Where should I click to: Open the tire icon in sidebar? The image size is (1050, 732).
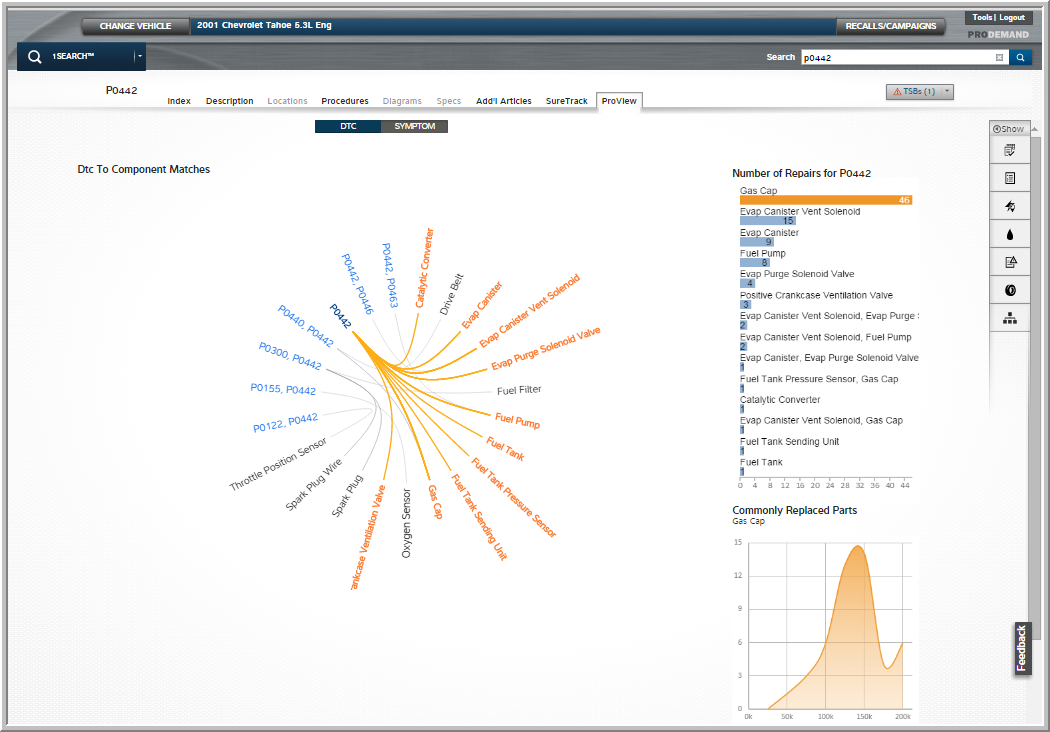pyautogui.click(x=1010, y=290)
